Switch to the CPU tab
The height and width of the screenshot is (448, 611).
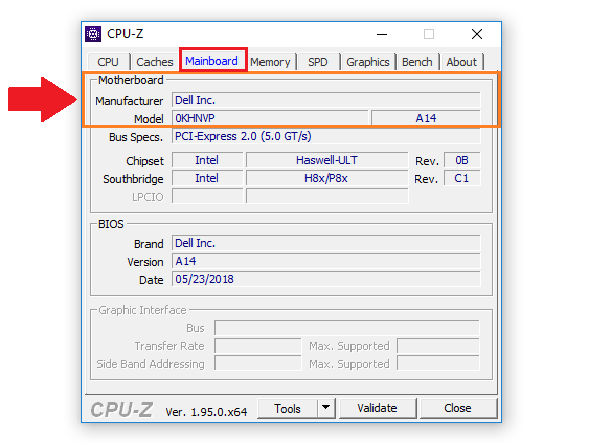click(x=107, y=62)
